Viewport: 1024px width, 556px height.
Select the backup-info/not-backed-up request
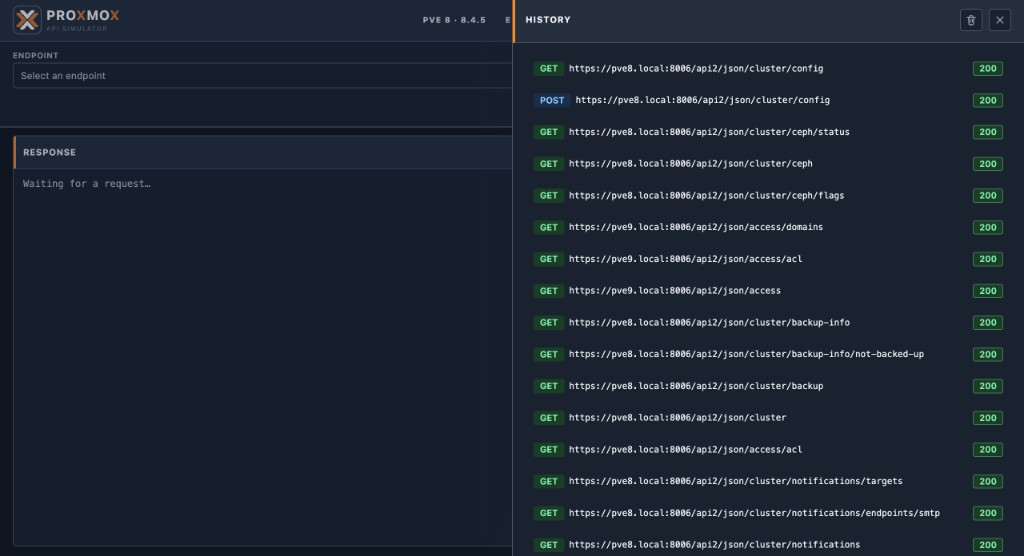point(768,354)
